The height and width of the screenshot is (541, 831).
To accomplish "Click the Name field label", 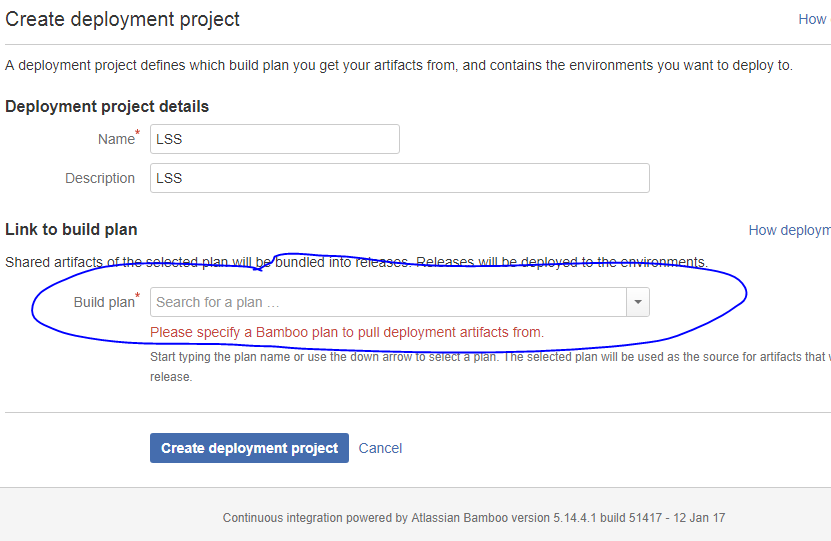I will 116,139.
